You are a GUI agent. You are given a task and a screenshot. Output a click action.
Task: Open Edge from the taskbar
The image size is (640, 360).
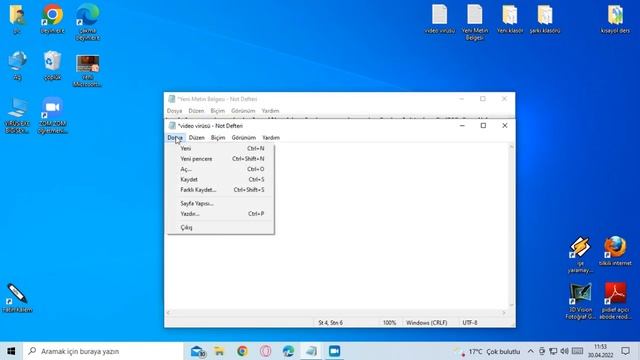click(288, 351)
